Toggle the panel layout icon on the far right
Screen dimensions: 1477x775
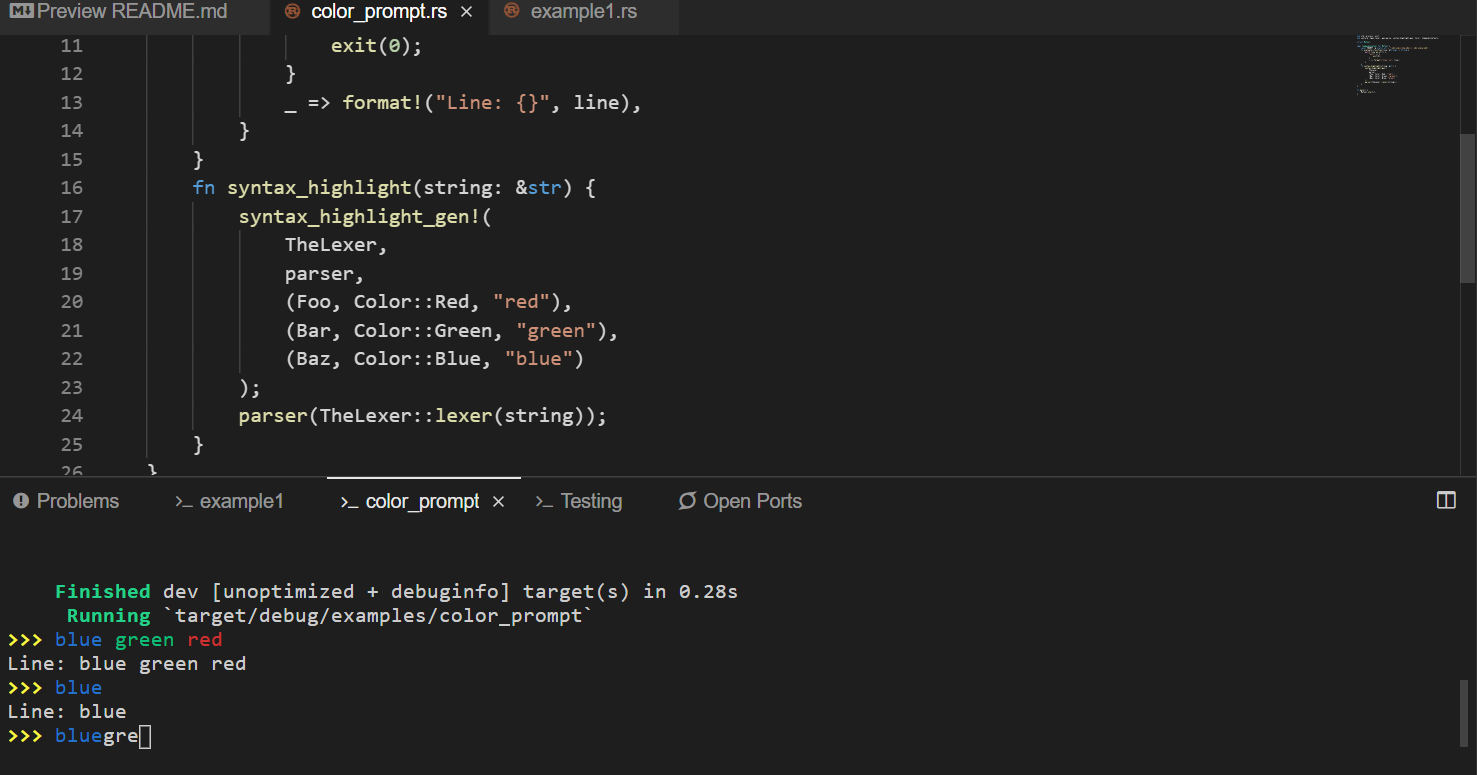tap(1446, 499)
